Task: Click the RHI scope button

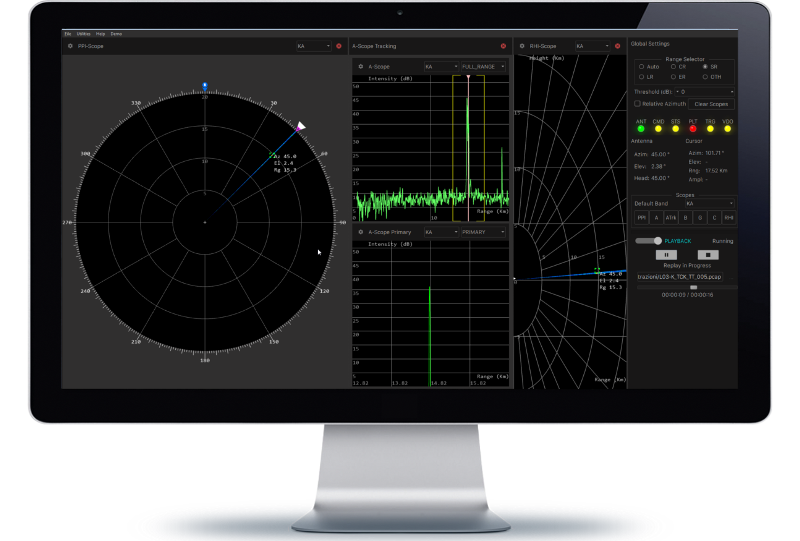Action: 729,218
